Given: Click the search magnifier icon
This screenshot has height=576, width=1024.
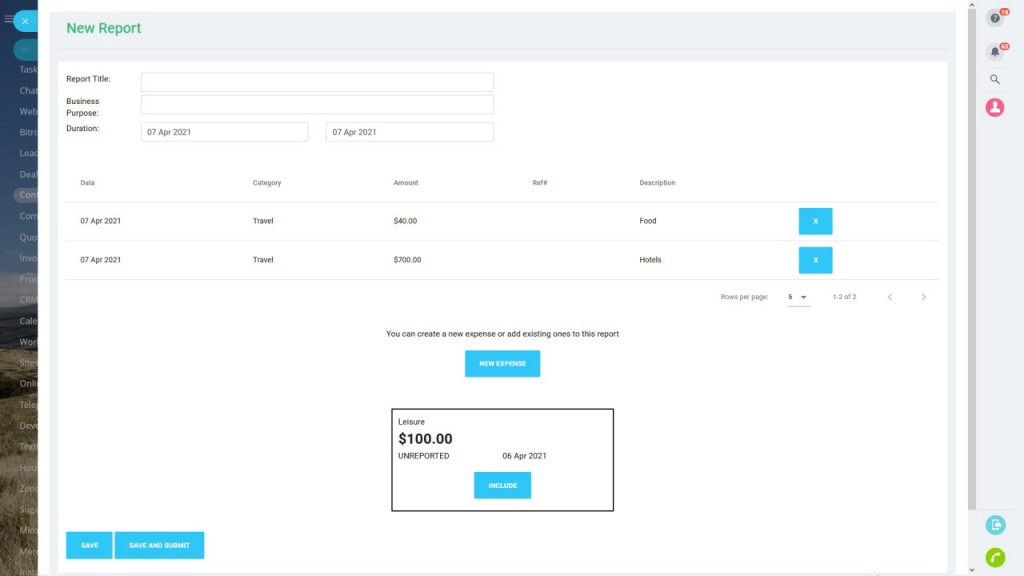Looking at the screenshot, I should (x=994, y=79).
